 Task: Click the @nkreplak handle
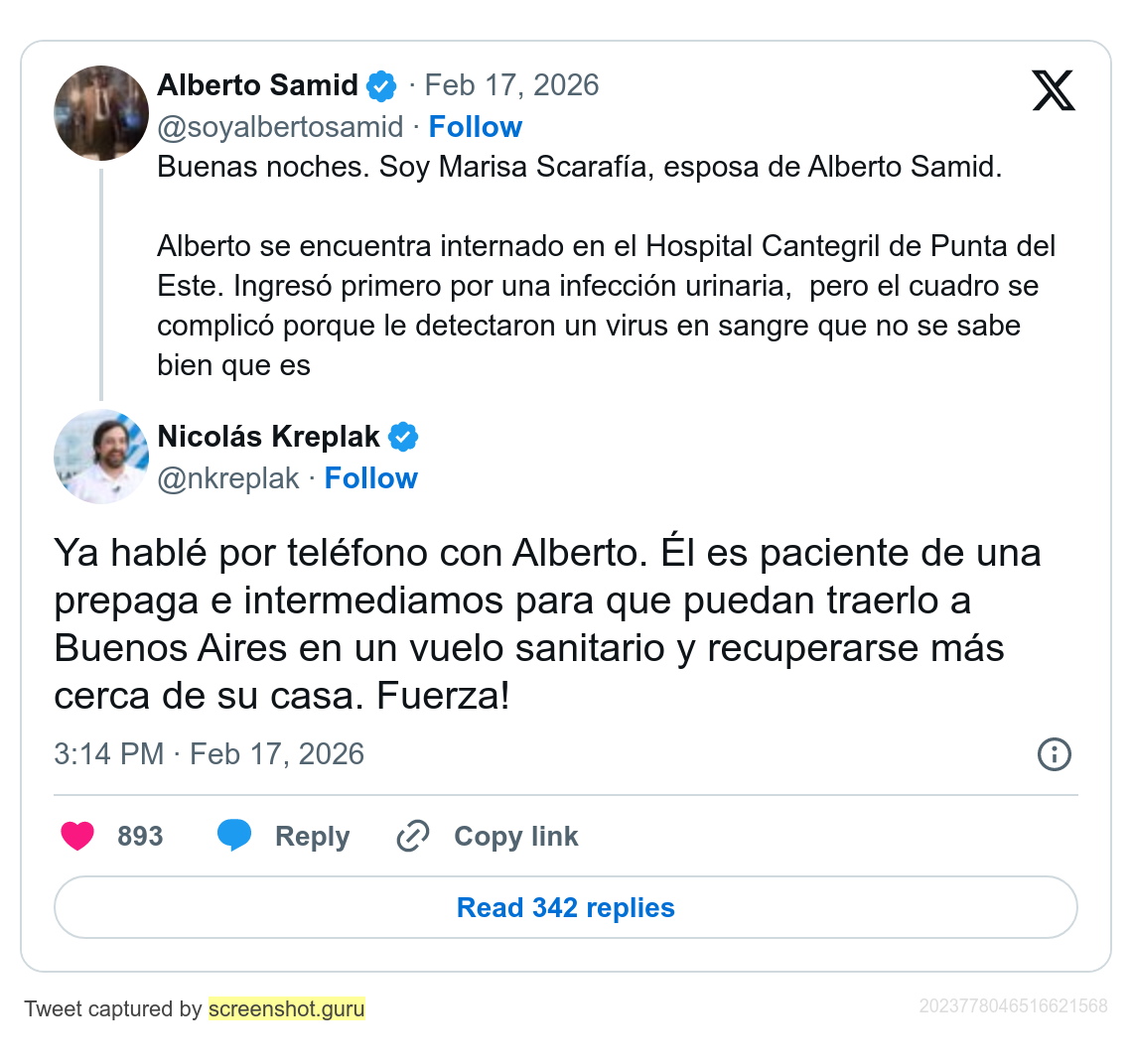pos(228,479)
